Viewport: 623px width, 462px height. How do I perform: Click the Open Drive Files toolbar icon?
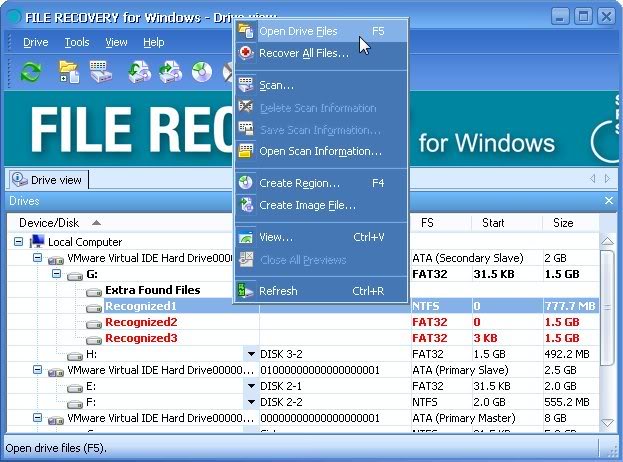(x=69, y=72)
